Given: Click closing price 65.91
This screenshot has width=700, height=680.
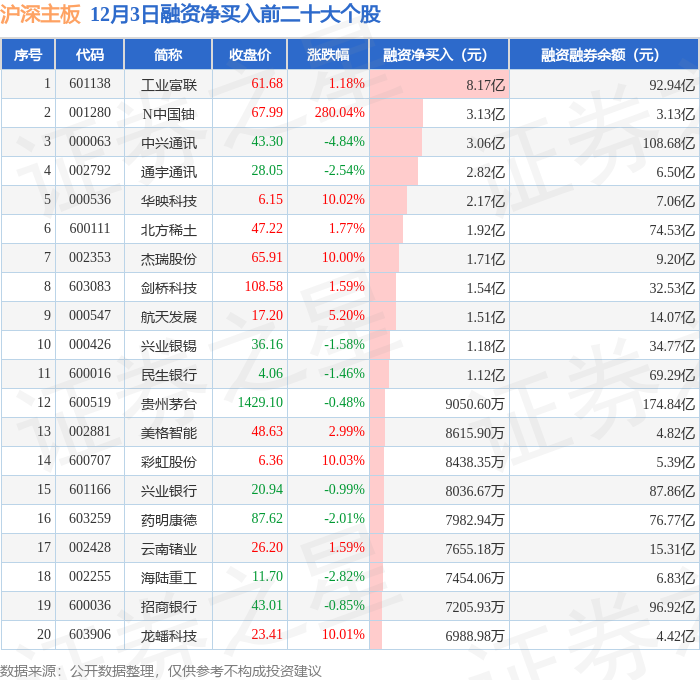Looking at the screenshot, I should [x=267, y=258].
